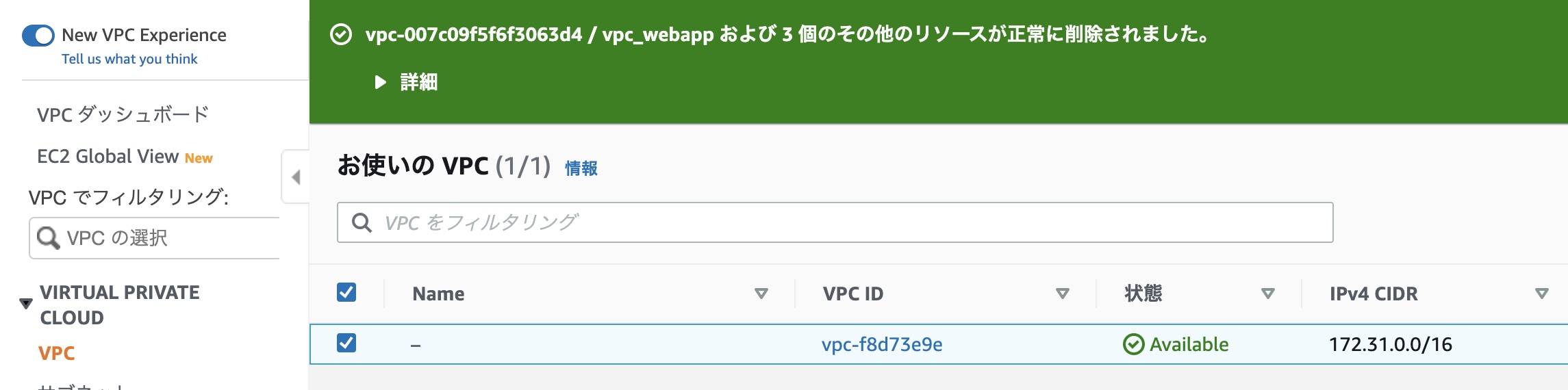Open VPC ダッシュボード in sidebar

123,114
